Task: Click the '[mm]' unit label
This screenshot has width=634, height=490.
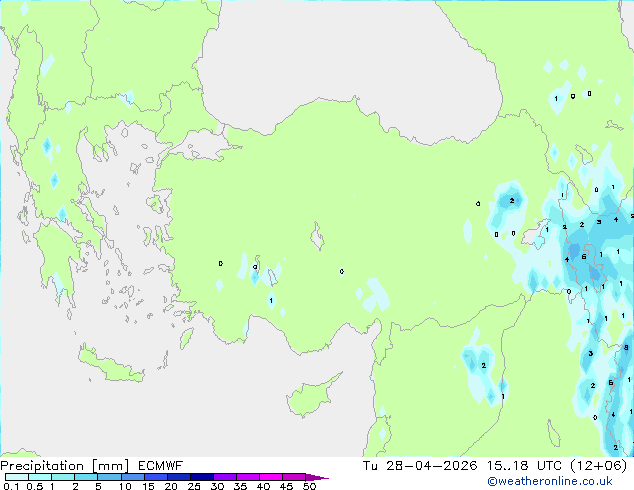Action: (111, 466)
